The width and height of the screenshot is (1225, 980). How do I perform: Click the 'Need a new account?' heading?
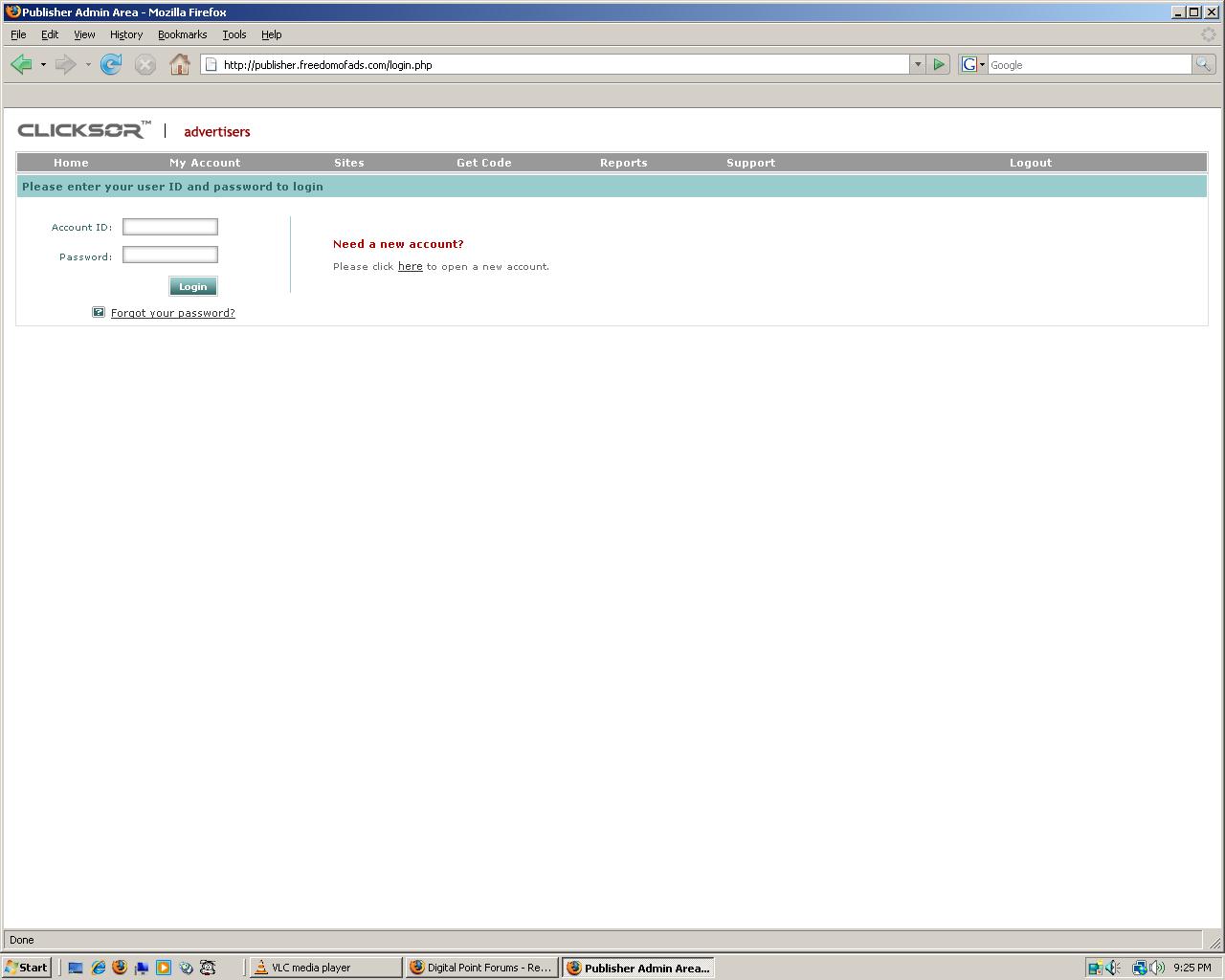[x=398, y=244]
